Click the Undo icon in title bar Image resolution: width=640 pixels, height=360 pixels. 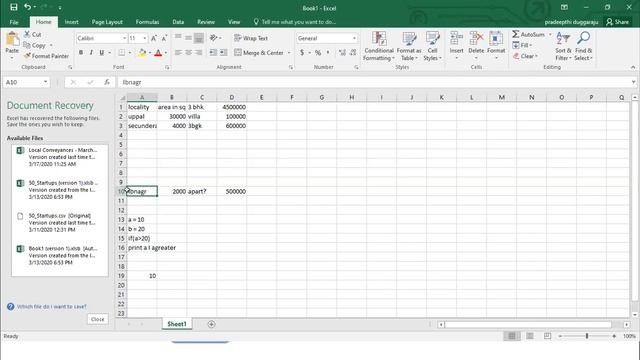point(27,7)
